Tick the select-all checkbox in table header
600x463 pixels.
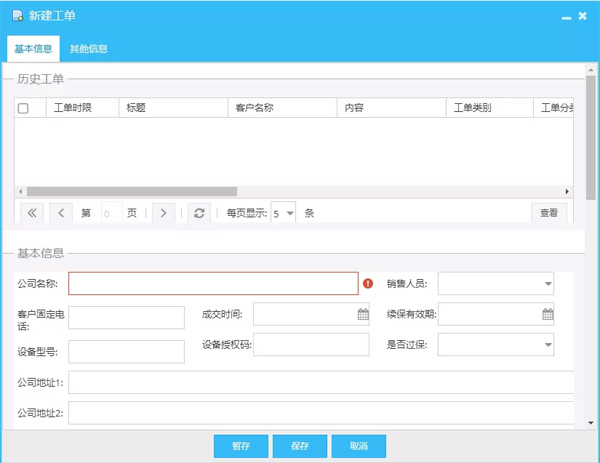(24, 108)
